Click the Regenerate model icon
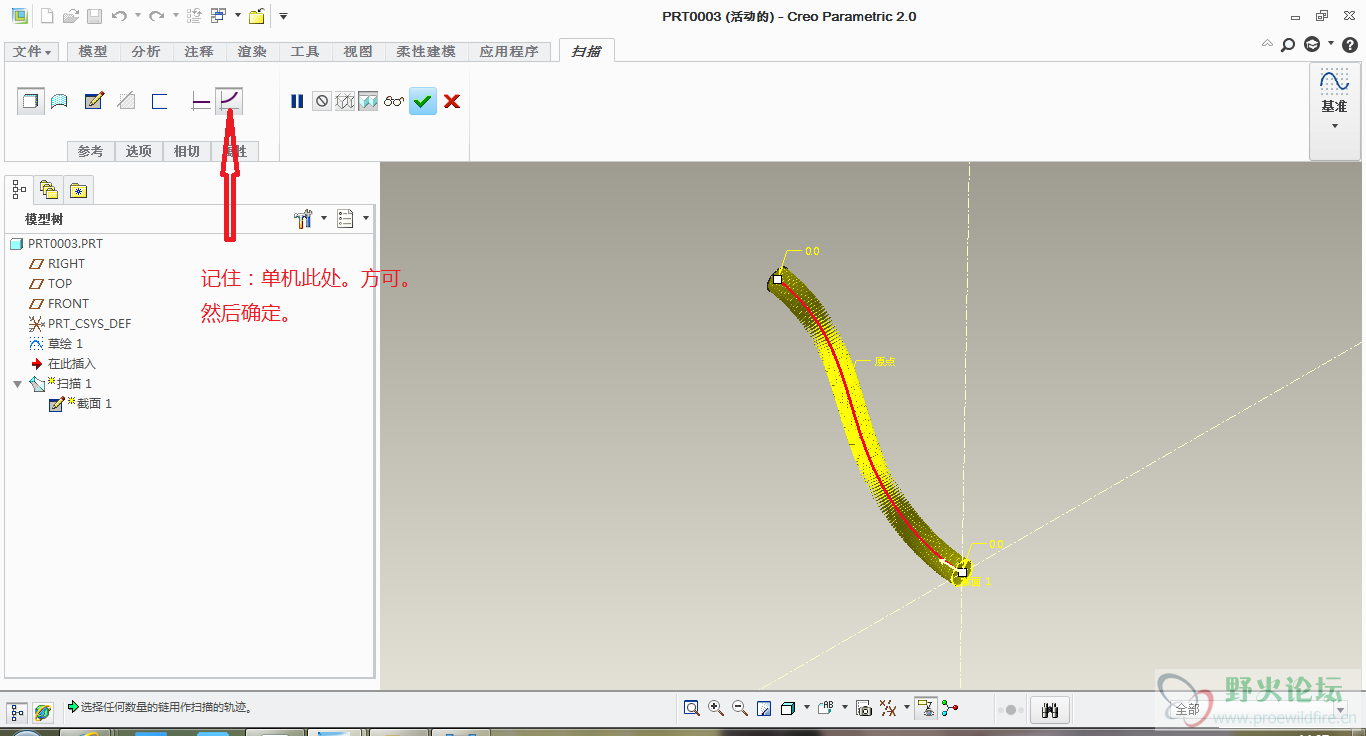The image size is (1366, 736). click(x=195, y=16)
